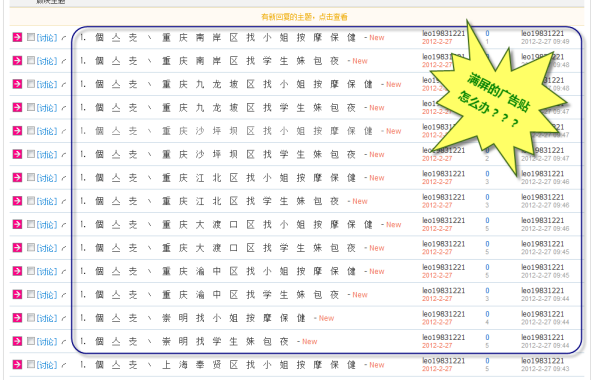595x380 pixels.
Task: Click pink arrow icon of 九龙坡区 按摩保健 thread
Action: 17,84
